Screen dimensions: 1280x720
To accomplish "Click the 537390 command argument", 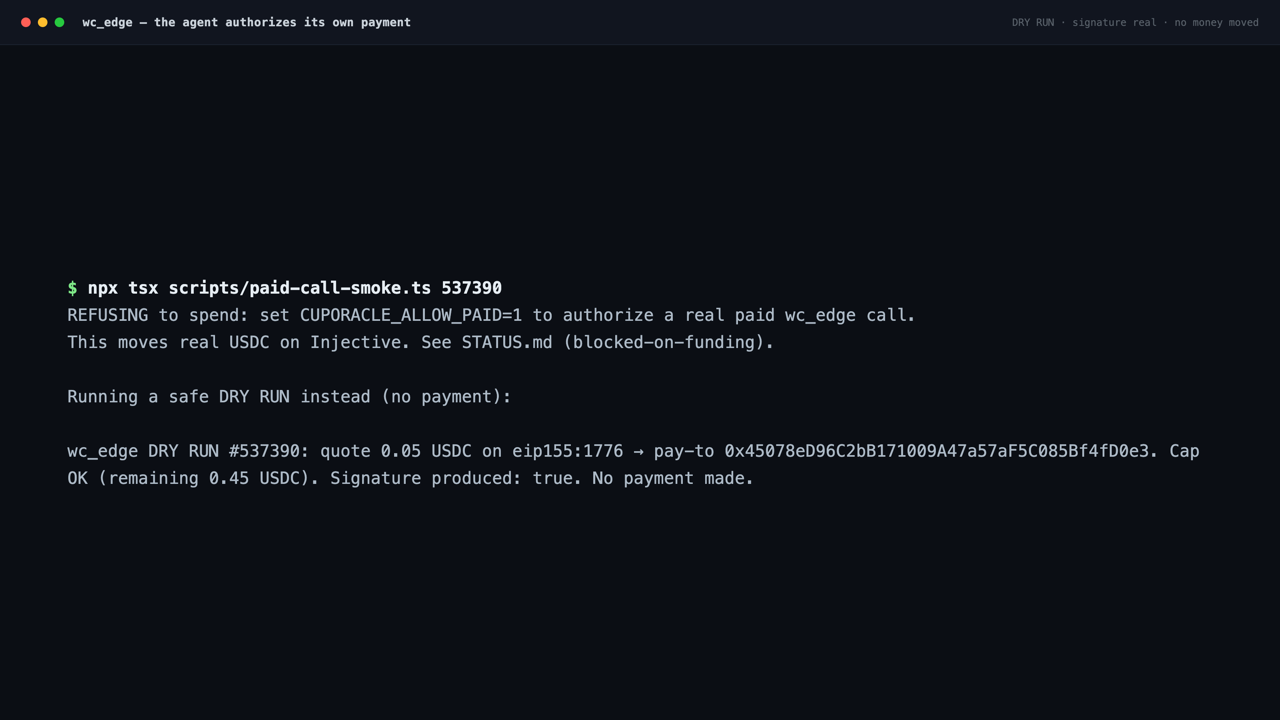I will (x=472, y=288).
